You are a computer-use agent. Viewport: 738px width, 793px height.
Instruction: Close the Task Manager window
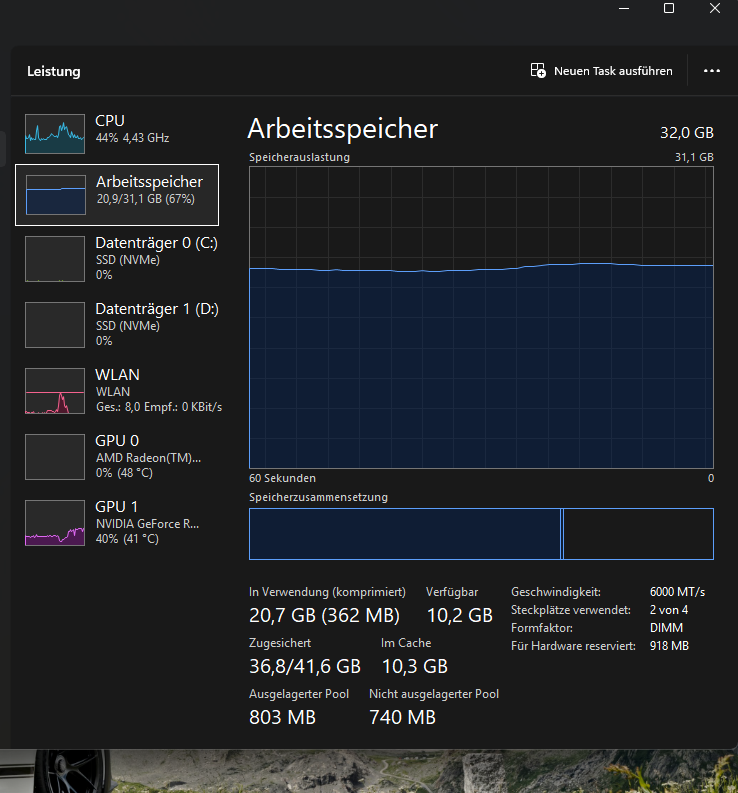(715, 8)
